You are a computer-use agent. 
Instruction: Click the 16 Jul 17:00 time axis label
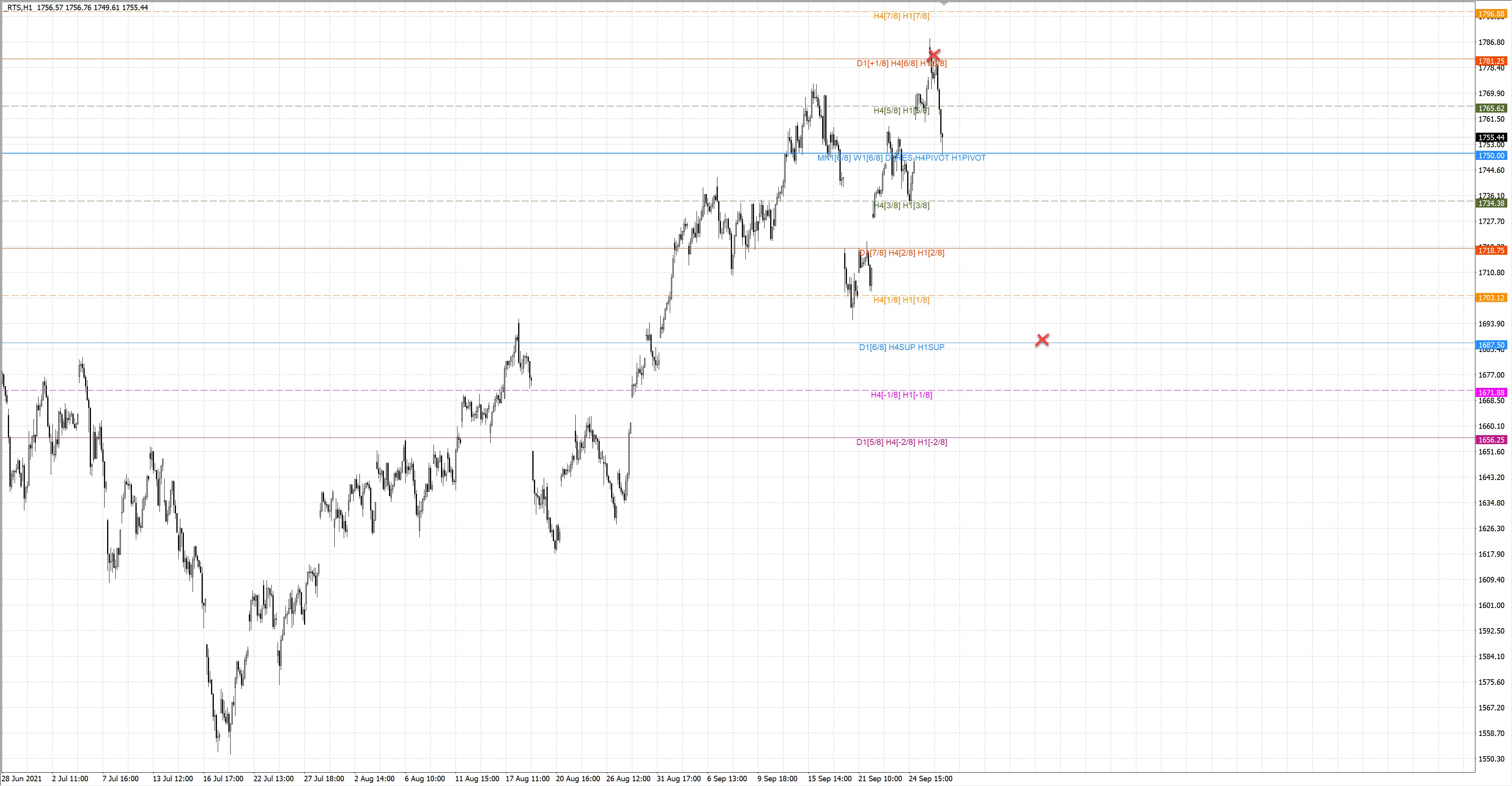(x=223, y=779)
